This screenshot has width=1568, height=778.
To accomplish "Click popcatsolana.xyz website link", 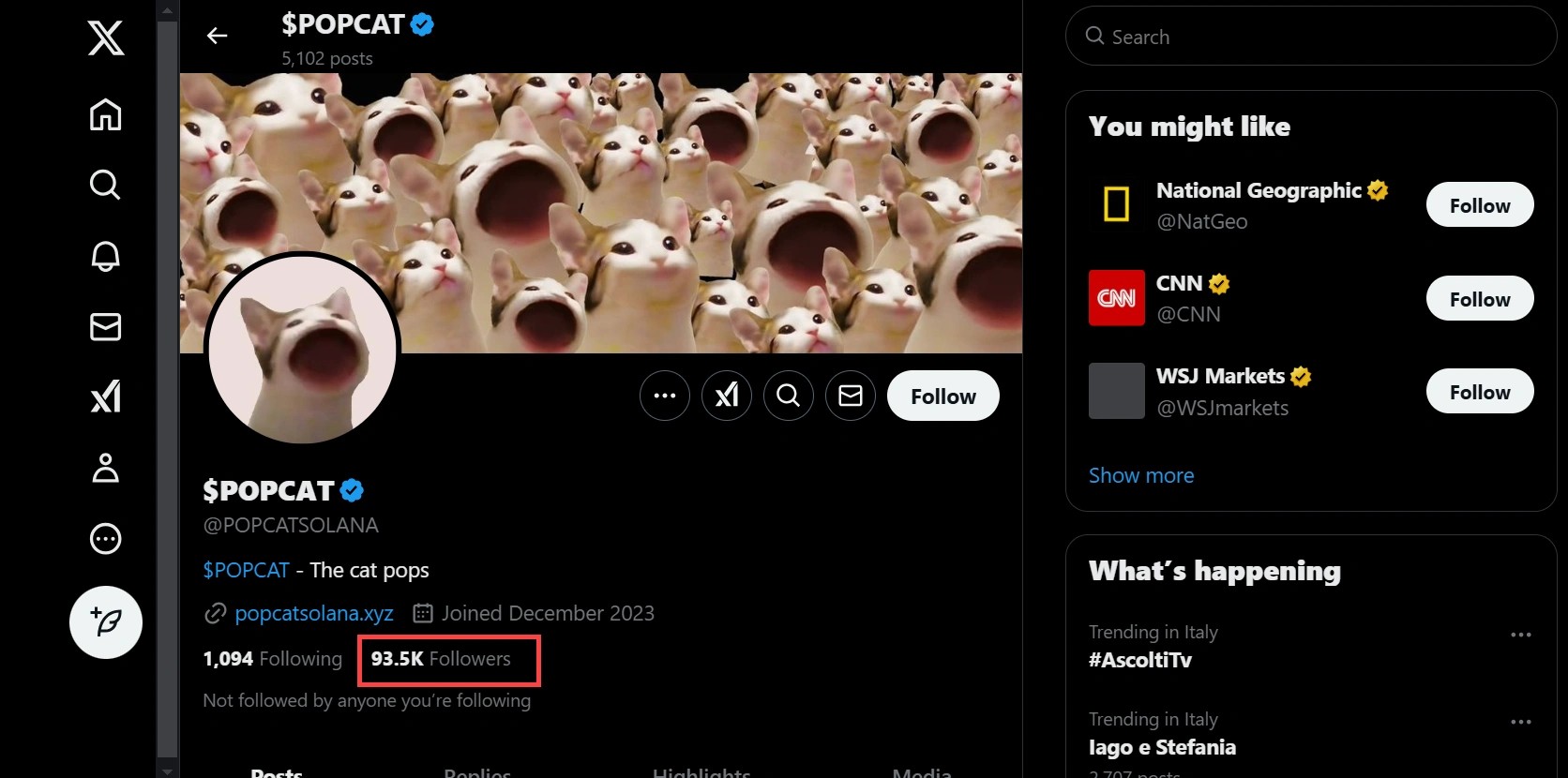I will (313, 613).
